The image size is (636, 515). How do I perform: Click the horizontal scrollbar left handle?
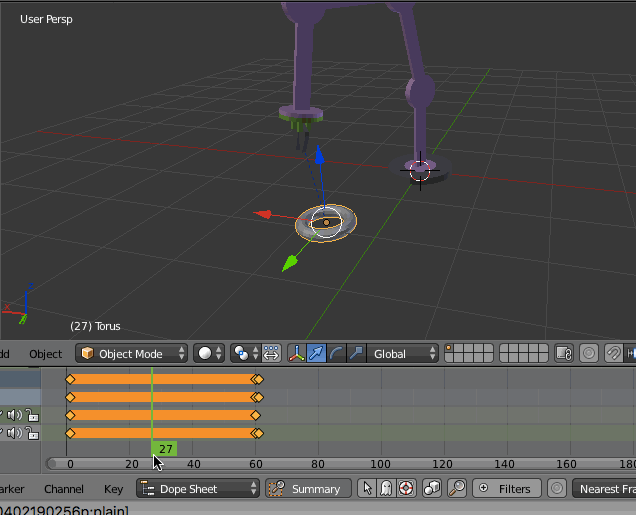[x=51, y=464]
